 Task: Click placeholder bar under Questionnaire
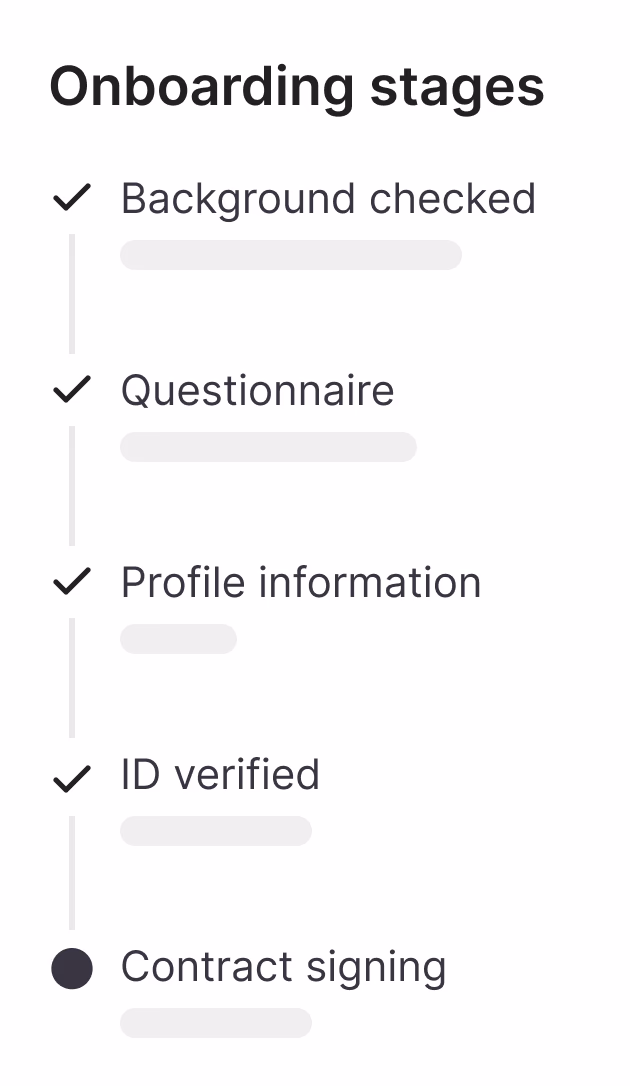click(268, 447)
